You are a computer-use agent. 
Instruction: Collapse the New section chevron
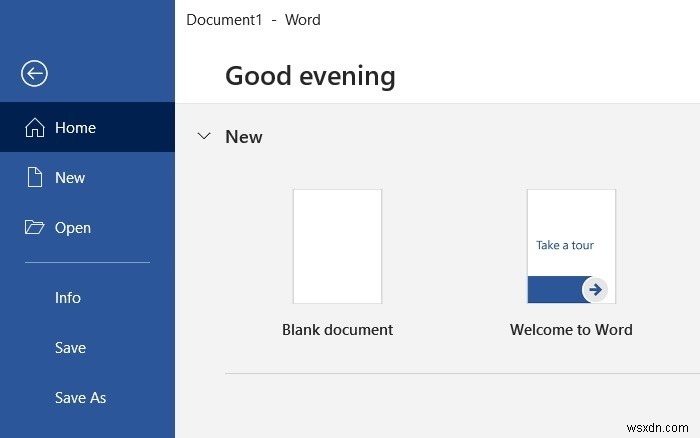point(204,136)
